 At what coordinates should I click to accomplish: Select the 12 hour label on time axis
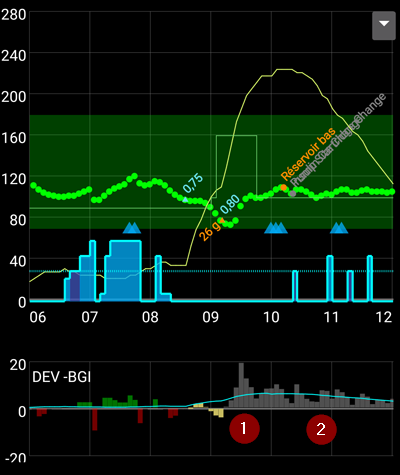click(x=384, y=317)
